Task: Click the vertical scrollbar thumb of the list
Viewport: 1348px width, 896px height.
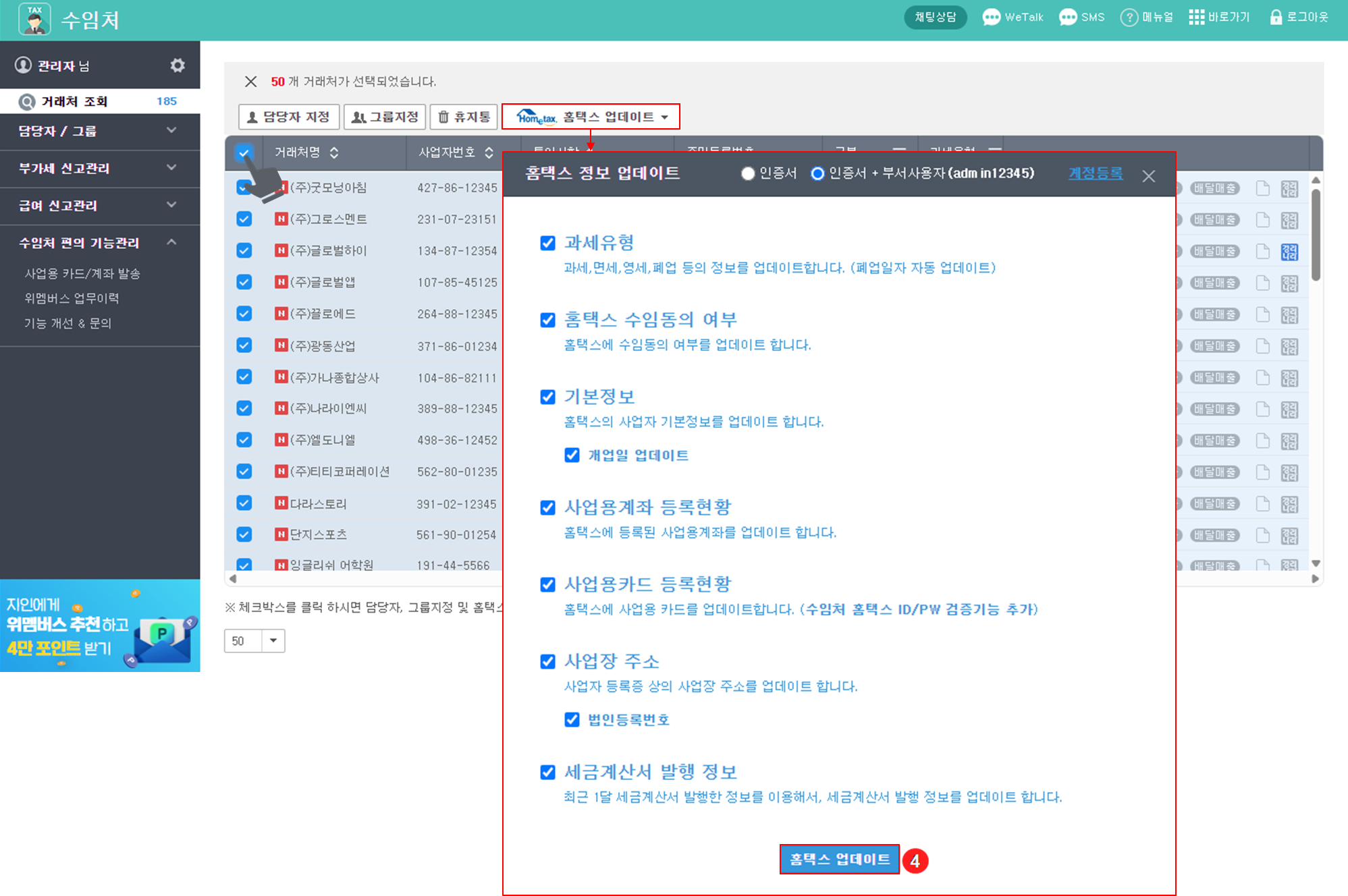Action: 1316,234
